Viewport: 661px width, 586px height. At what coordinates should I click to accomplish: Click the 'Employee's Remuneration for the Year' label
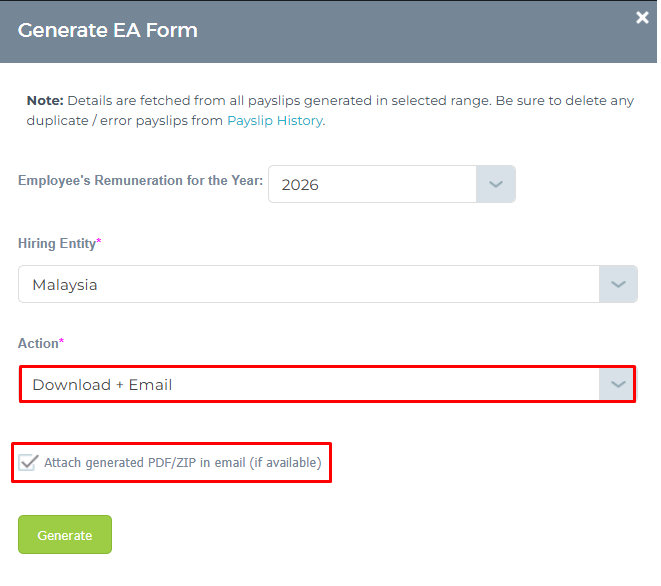point(140,180)
